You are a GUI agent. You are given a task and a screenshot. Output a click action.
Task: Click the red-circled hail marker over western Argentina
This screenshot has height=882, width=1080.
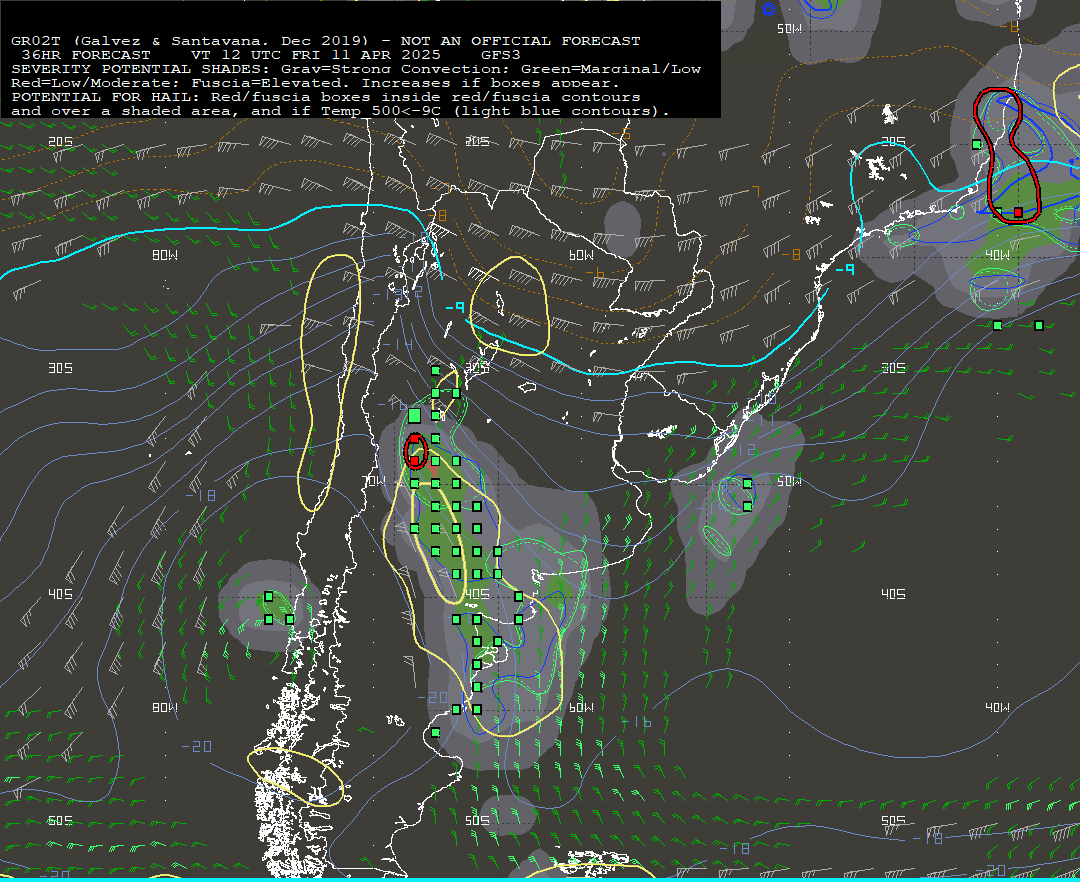coord(415,452)
